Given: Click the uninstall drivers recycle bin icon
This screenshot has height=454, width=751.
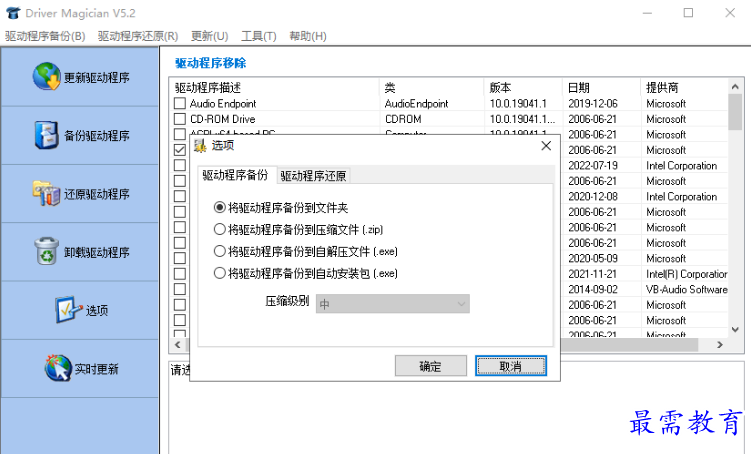Looking at the screenshot, I should tap(46, 251).
